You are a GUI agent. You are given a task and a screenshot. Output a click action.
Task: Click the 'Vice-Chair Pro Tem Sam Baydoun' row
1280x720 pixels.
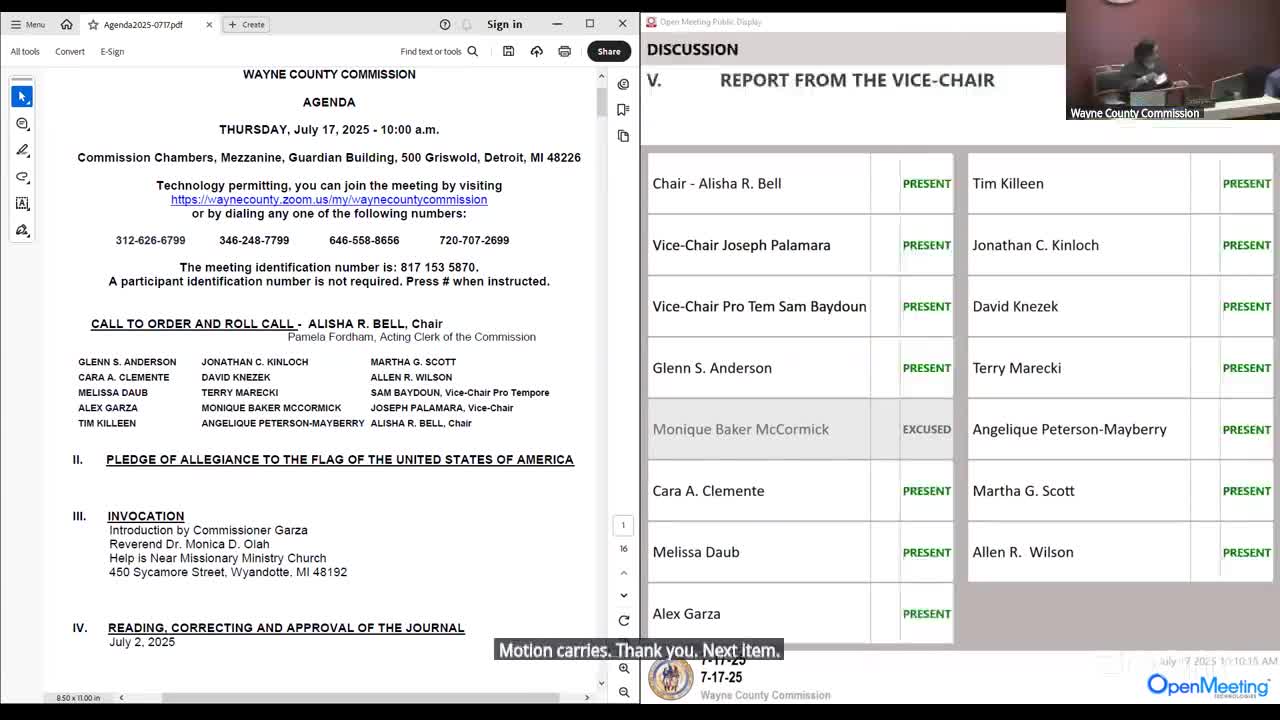pyautogui.click(x=800, y=306)
